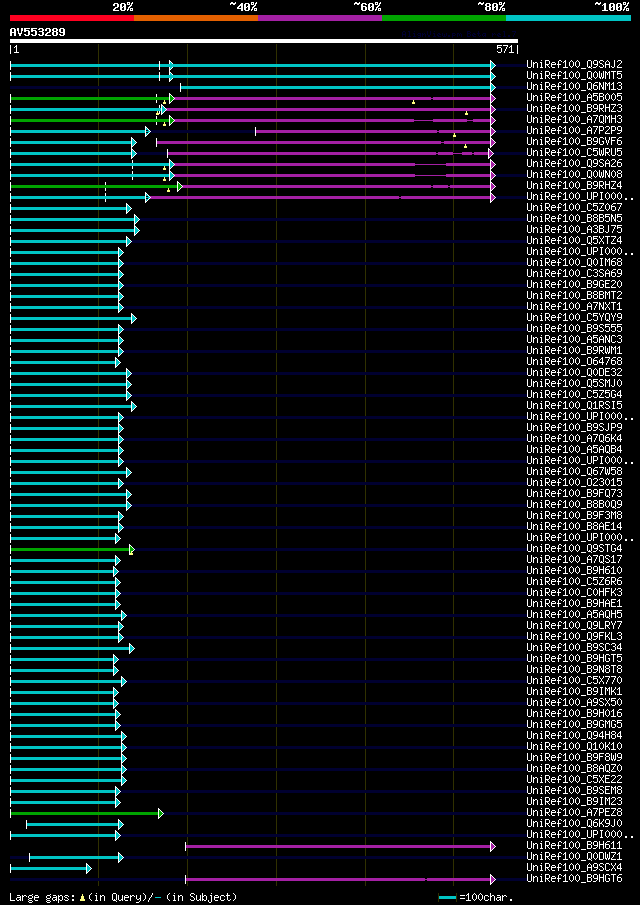This screenshot has height=905, width=640.
Task: Click the UniRef100_B9SJP9 entry
Action: coord(575,427)
